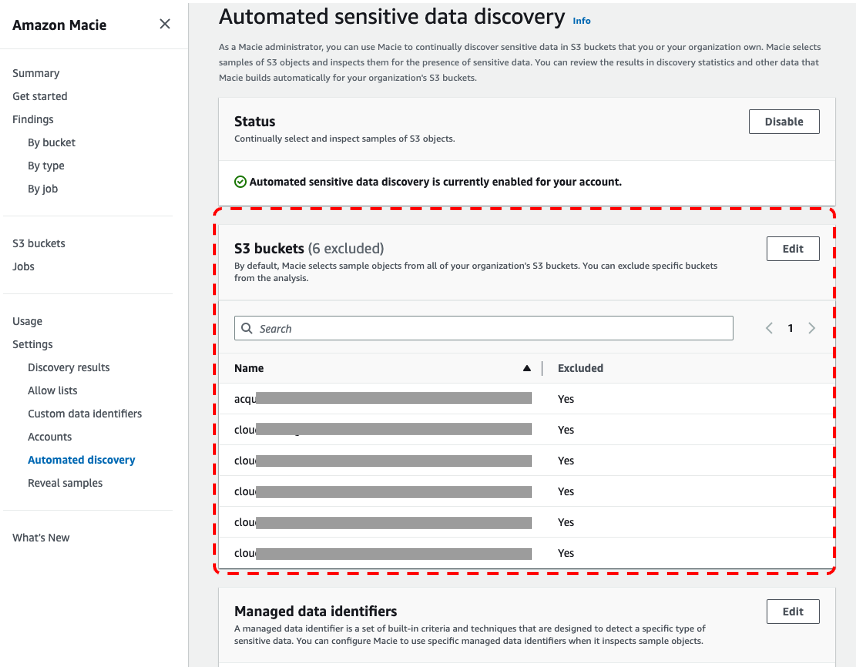Click the next page chevron
Image resolution: width=860 pixels, height=669 pixels.
[811, 328]
